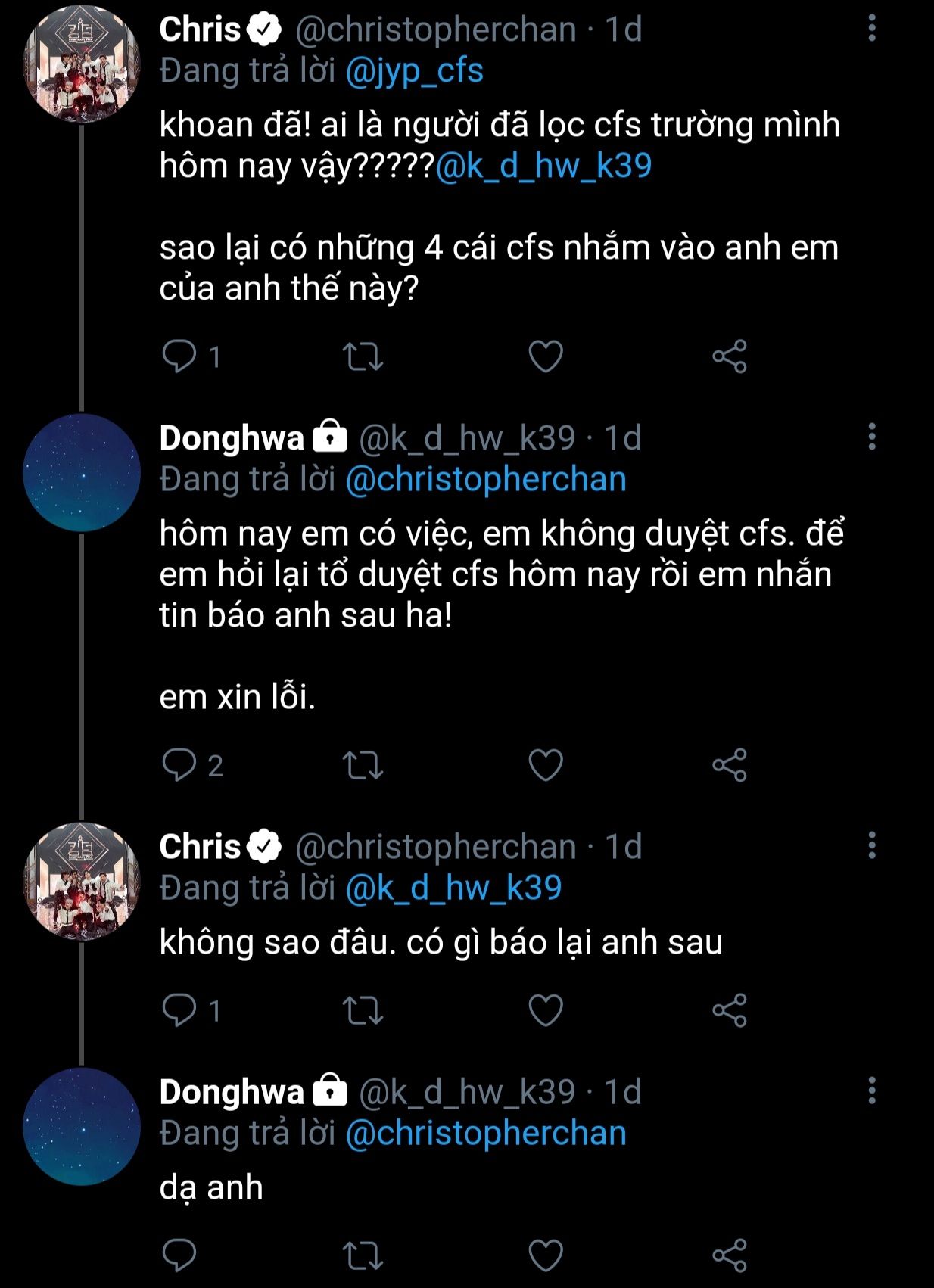
Task: Retweet Donghwa's 'em xin lỗi' tweet
Action: click(x=363, y=765)
